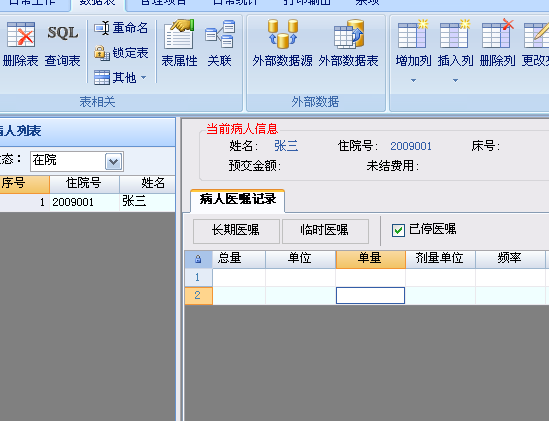Screen dimensions: 549x421
Task: Expand the arrow under 插入列
Action: (455, 81)
